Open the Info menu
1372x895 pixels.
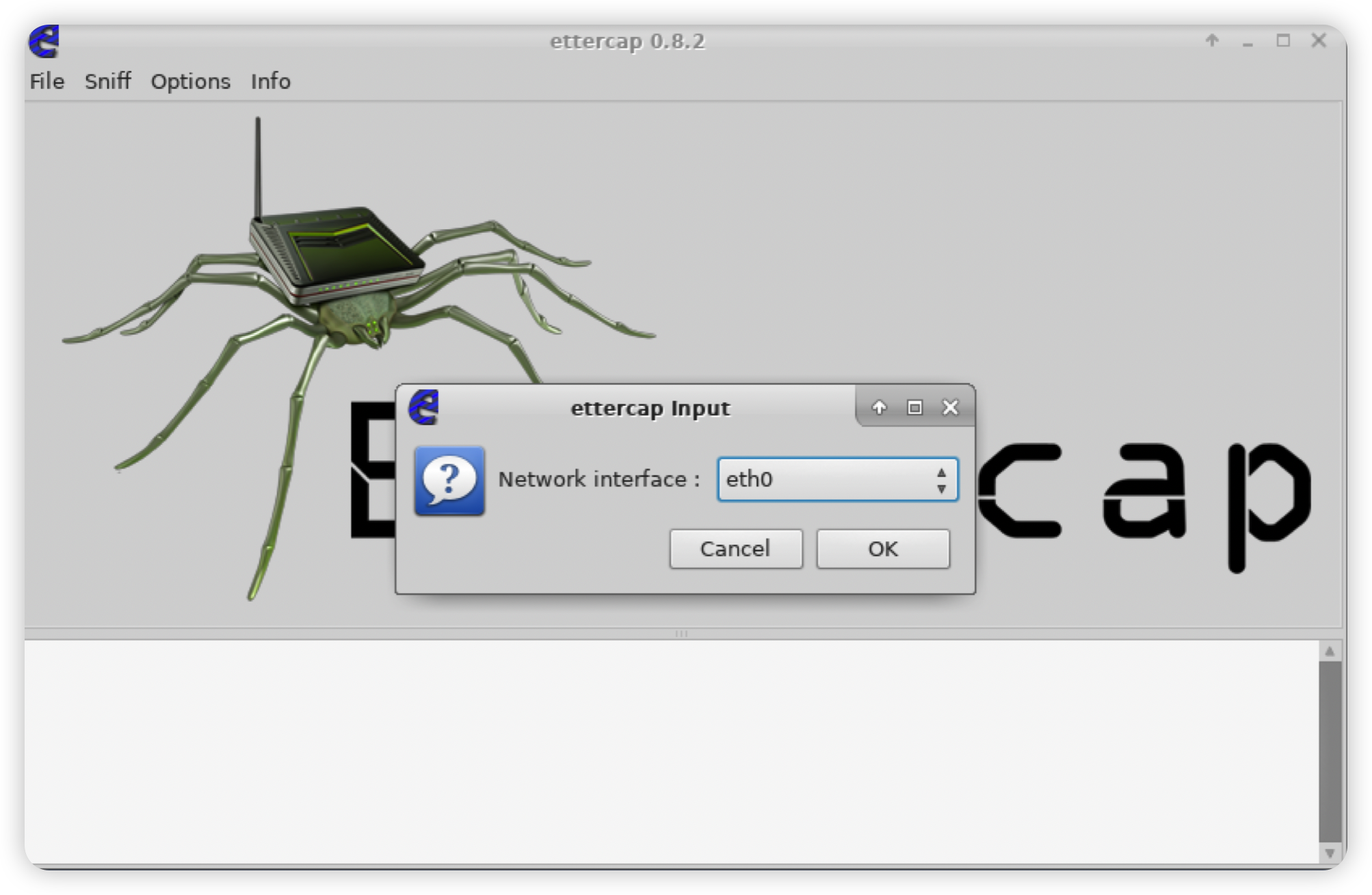(270, 81)
